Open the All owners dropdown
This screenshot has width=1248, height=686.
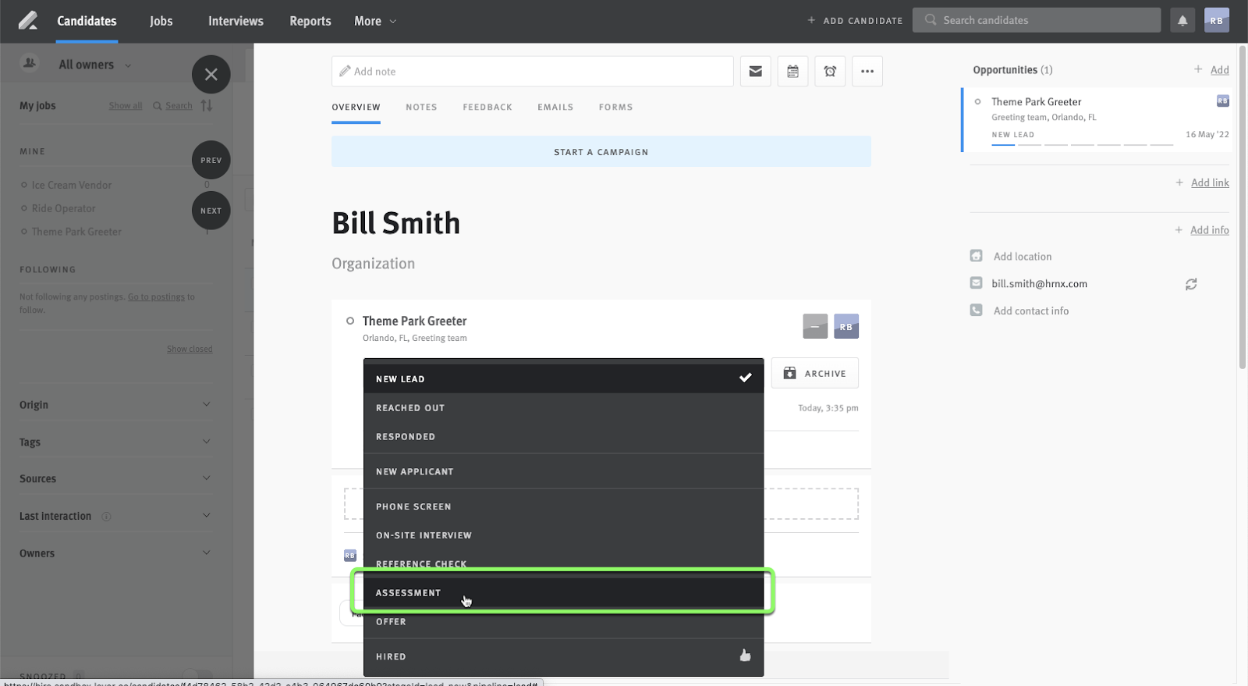pyautogui.click(x=88, y=64)
